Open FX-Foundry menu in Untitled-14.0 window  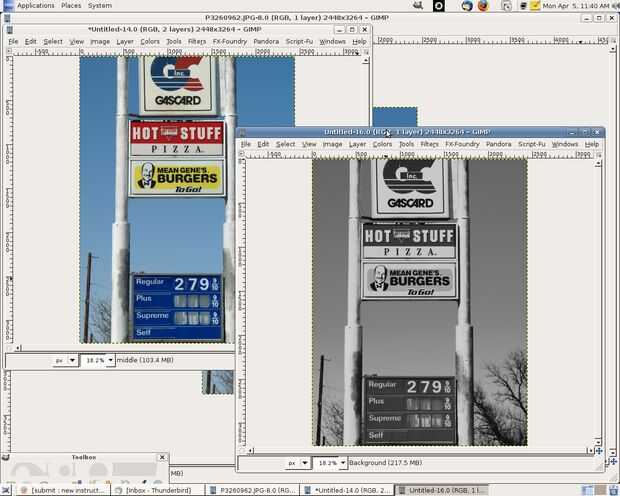click(230, 42)
